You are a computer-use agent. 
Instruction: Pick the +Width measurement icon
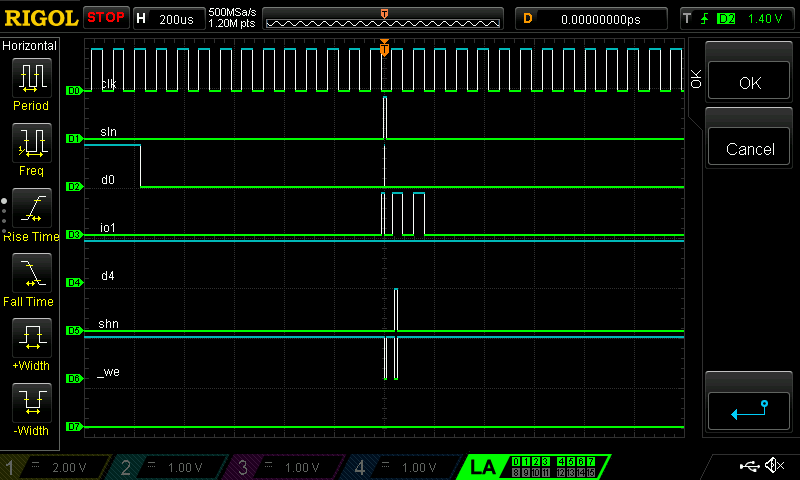click(x=31, y=344)
